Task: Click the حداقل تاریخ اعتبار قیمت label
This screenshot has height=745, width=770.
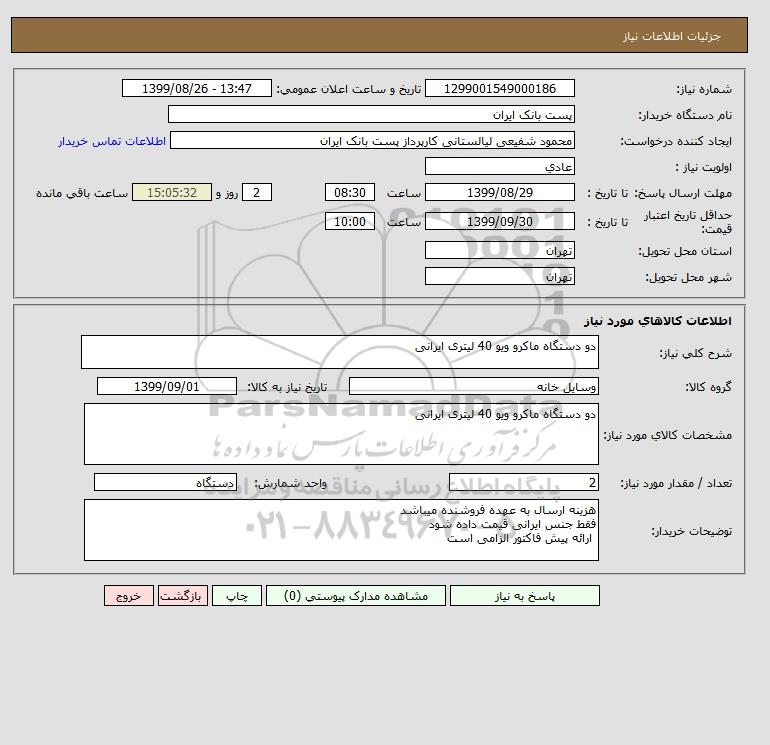Action: (x=688, y=222)
